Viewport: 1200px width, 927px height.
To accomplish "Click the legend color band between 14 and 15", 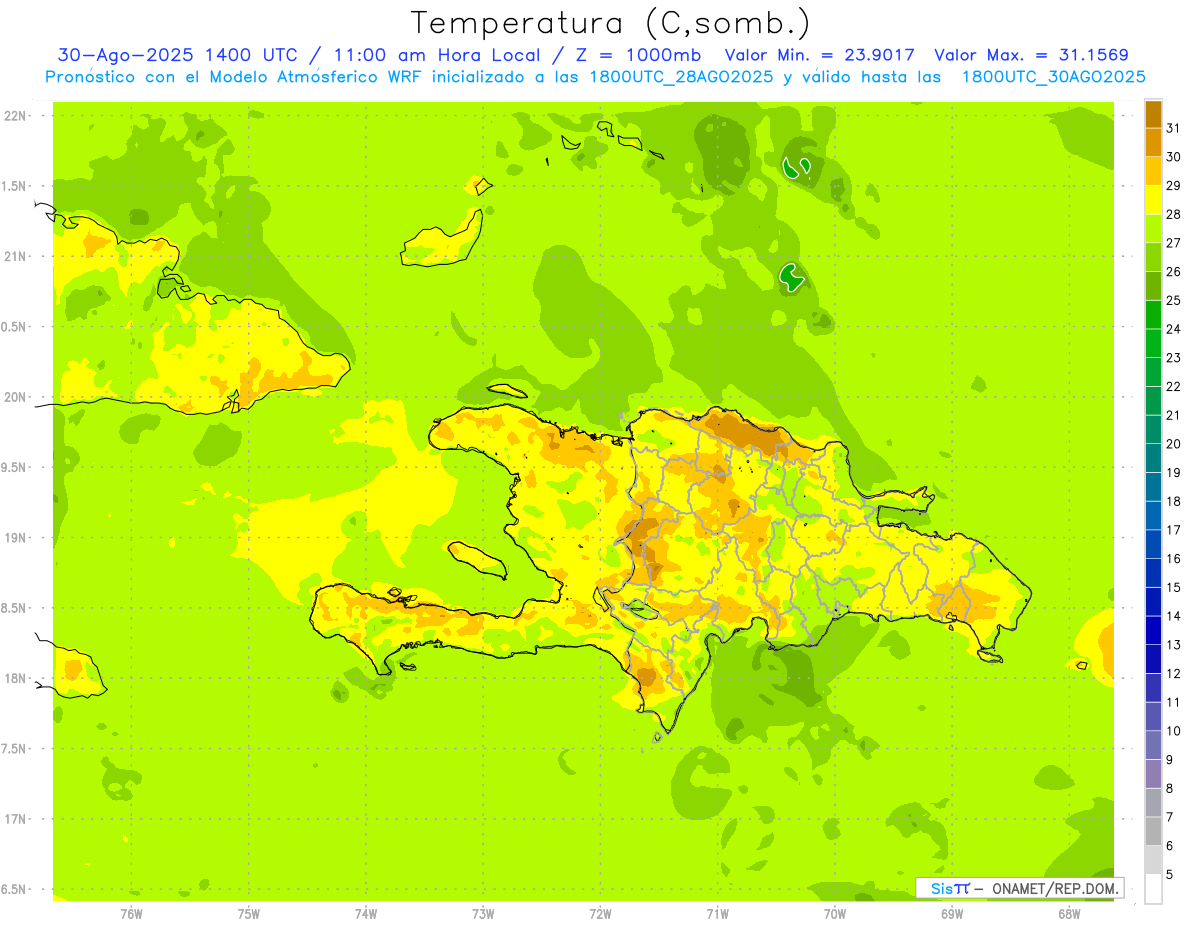I will pos(1153,602).
